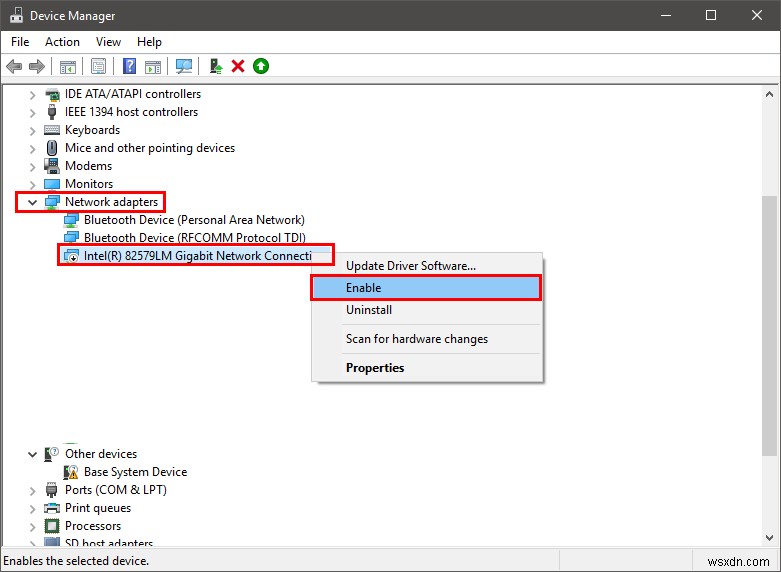781x572 pixels.
Task: Click Device Manager title bar icon
Action: 16,15
